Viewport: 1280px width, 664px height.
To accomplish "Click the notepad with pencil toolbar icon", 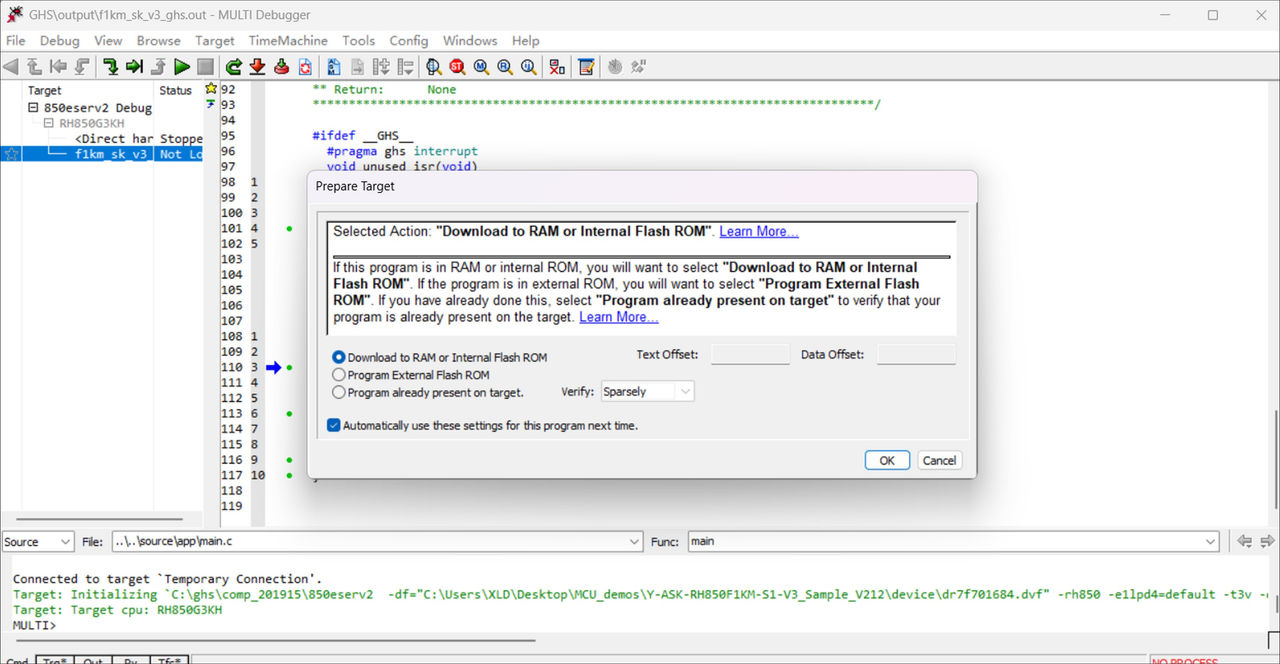I will pyautogui.click(x=587, y=67).
